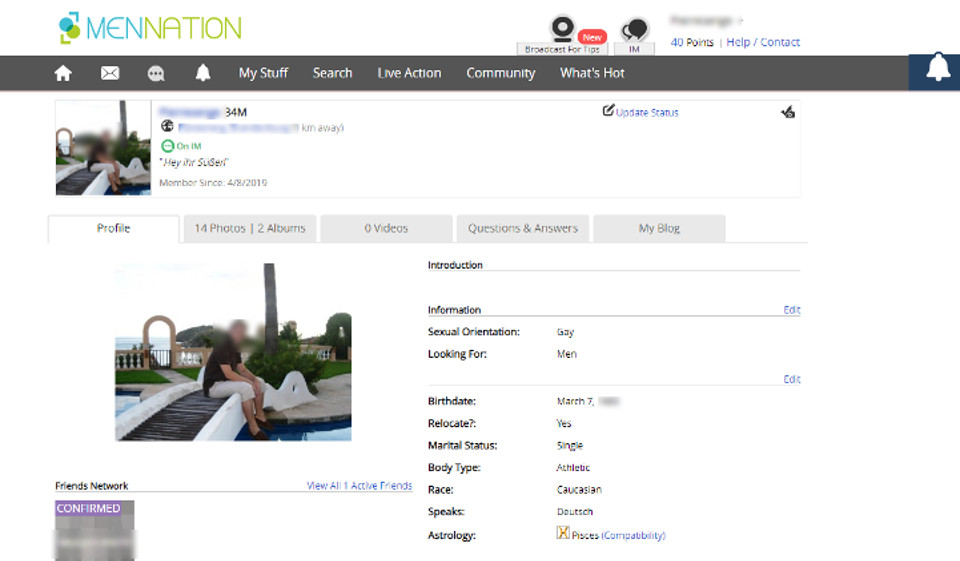Expand the Live Action menu

tap(409, 73)
